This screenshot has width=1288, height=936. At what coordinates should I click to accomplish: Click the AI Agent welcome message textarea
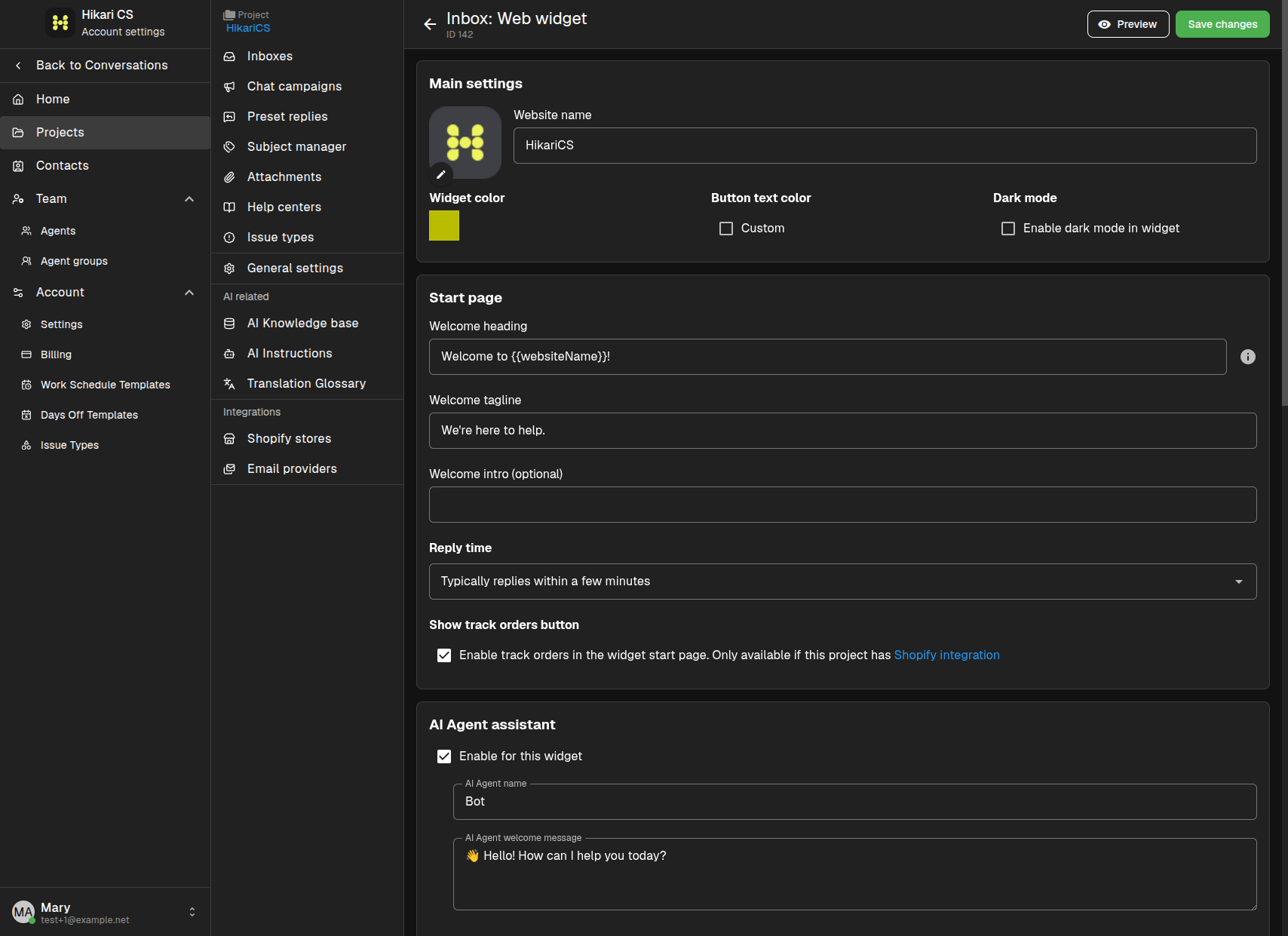pos(854,874)
